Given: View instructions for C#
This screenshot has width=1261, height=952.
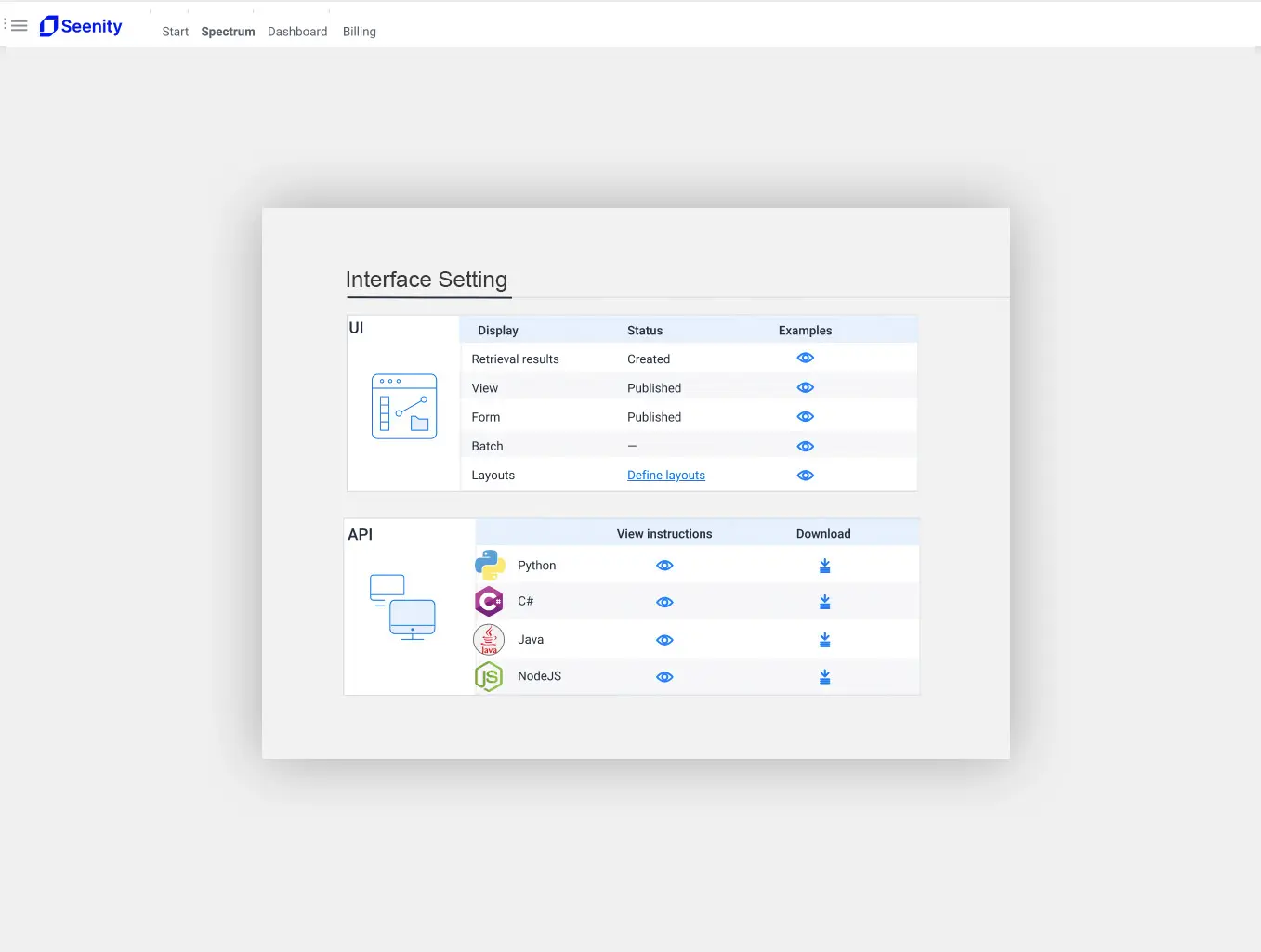Looking at the screenshot, I should pyautogui.click(x=664, y=602).
